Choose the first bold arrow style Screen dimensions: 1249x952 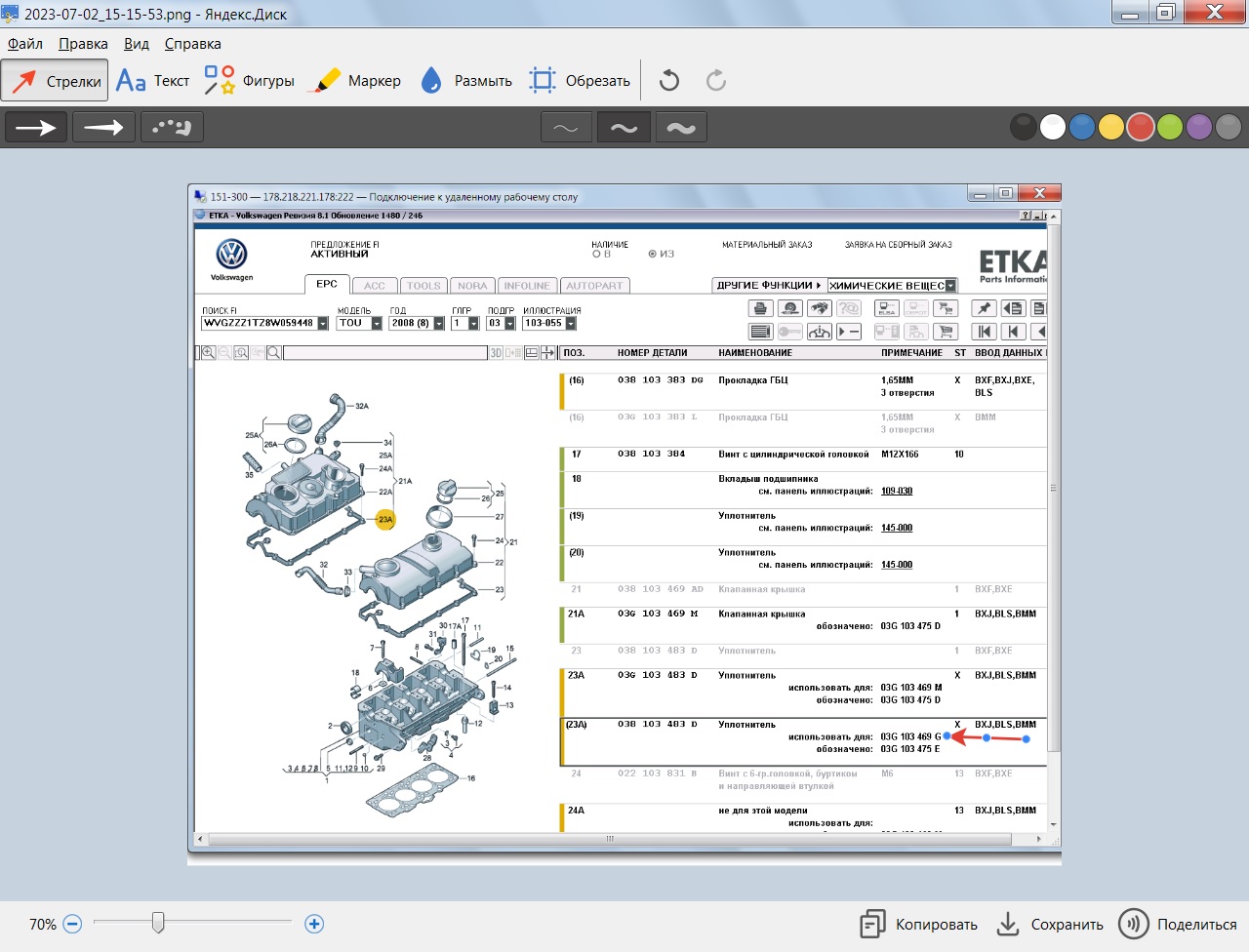[36, 127]
